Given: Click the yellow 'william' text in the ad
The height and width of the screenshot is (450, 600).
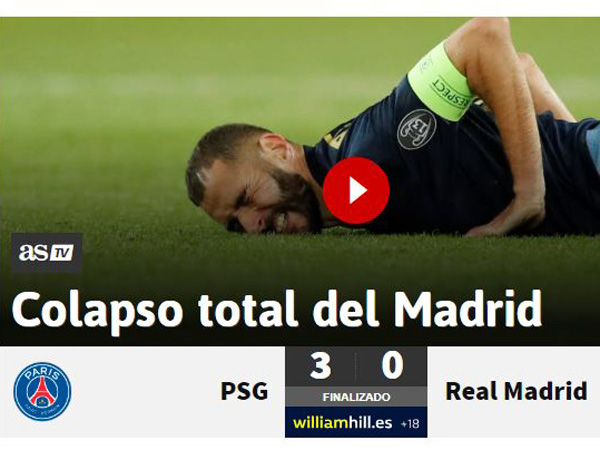Looking at the screenshot, I should (321, 423).
